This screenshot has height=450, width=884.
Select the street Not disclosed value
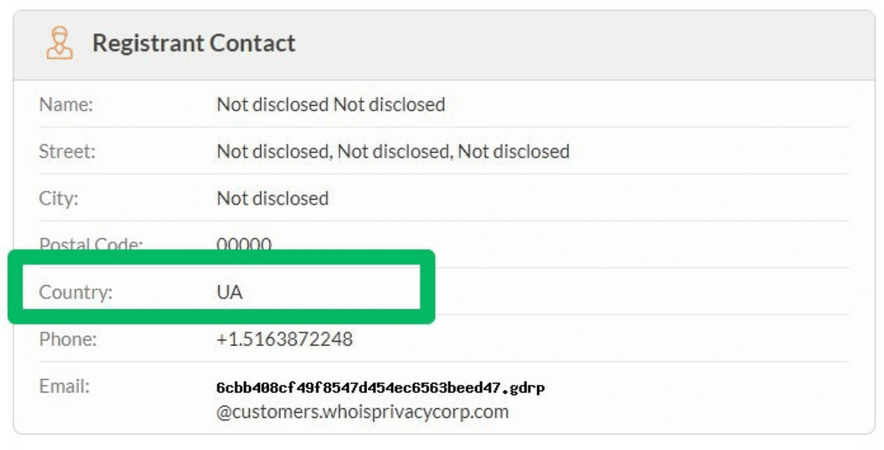point(393,151)
